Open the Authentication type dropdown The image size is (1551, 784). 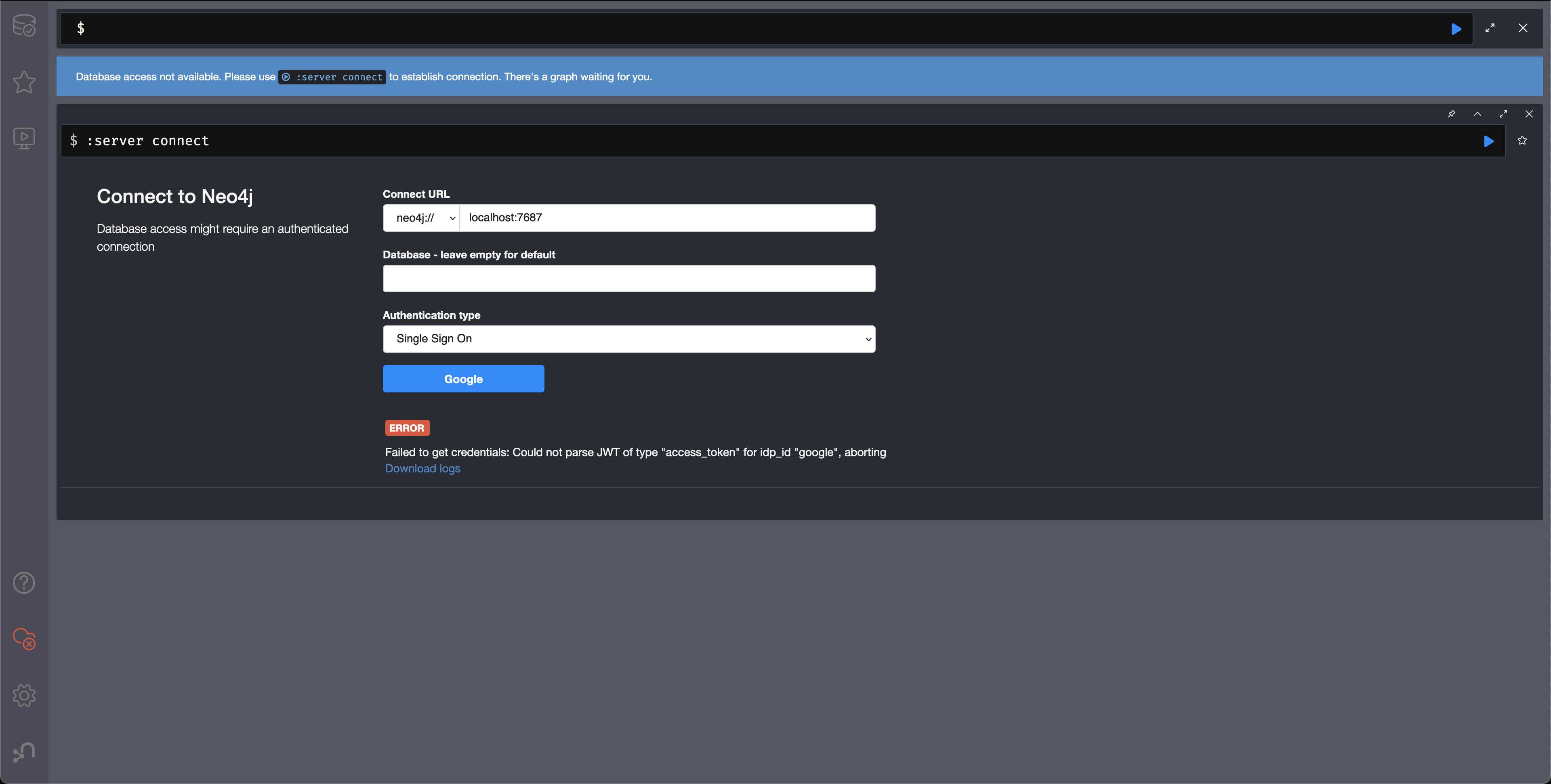pos(628,339)
